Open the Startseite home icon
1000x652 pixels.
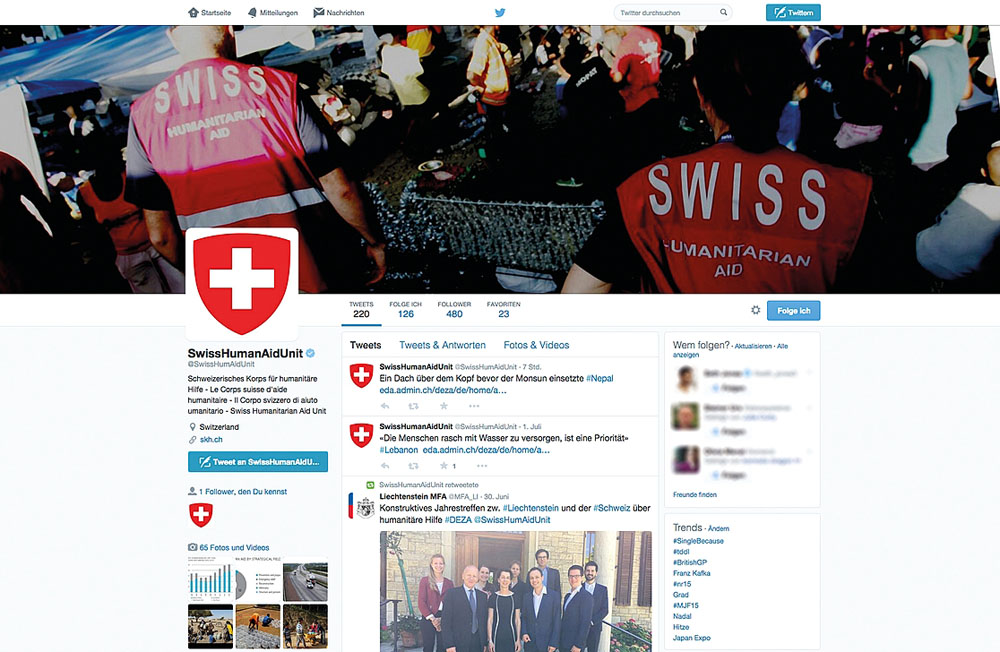tap(193, 12)
